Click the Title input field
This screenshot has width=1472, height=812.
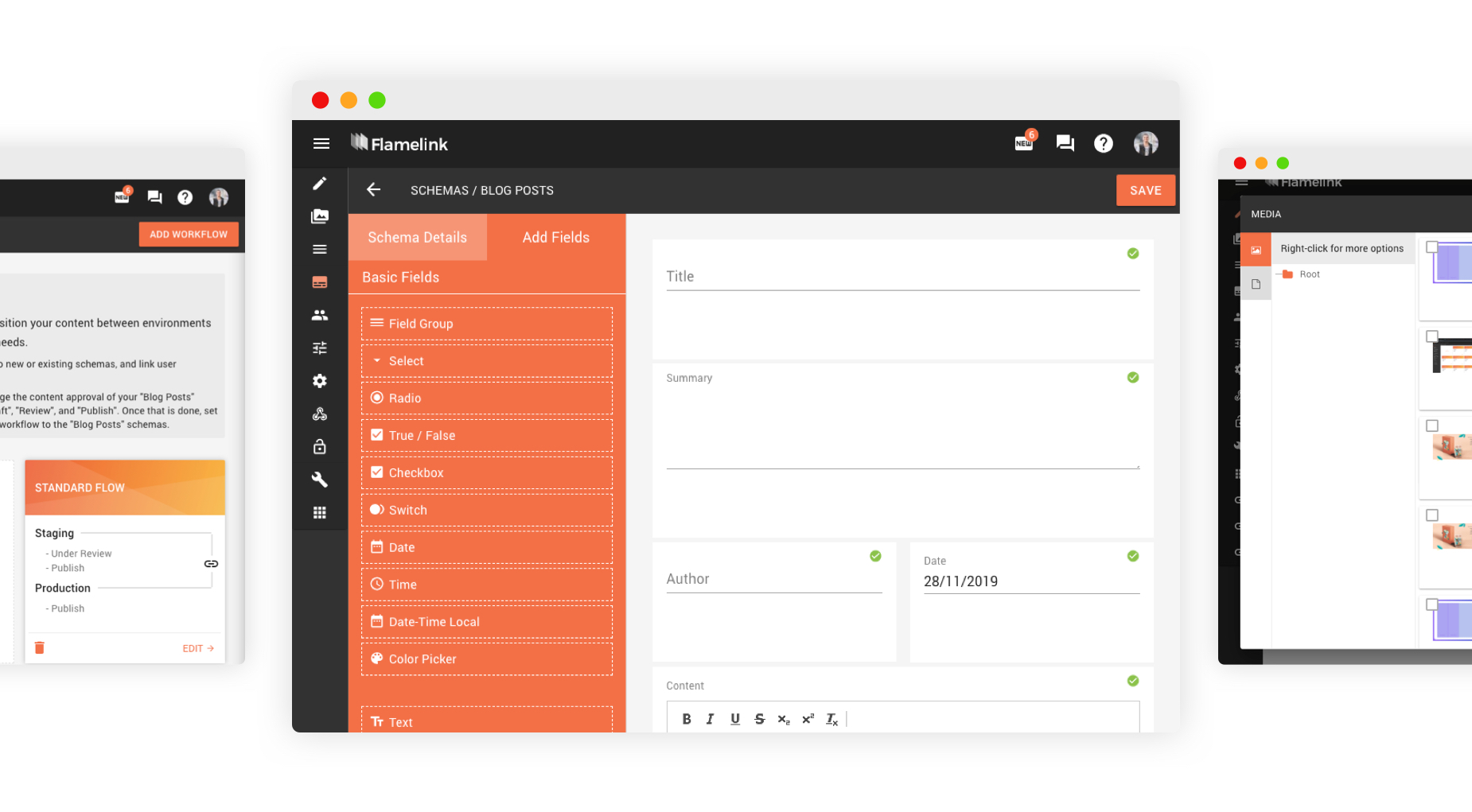[903, 277]
